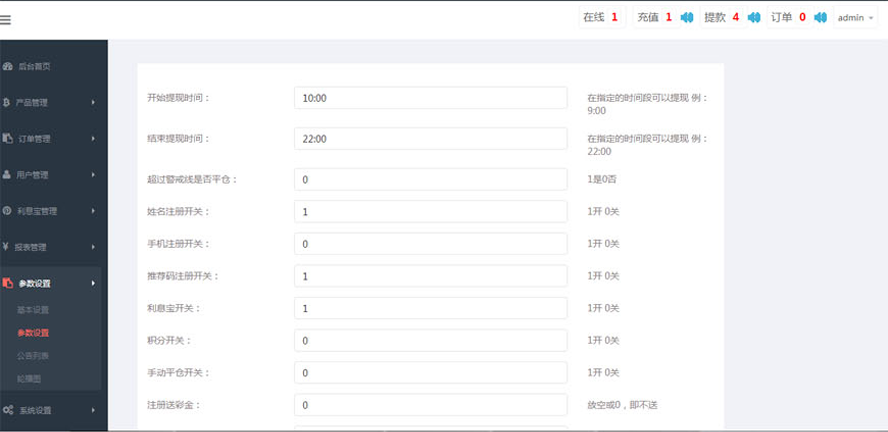Viewport: 888px width, 432px height.
Task: Click the document icon beside 订单管理
Action: tap(7, 138)
